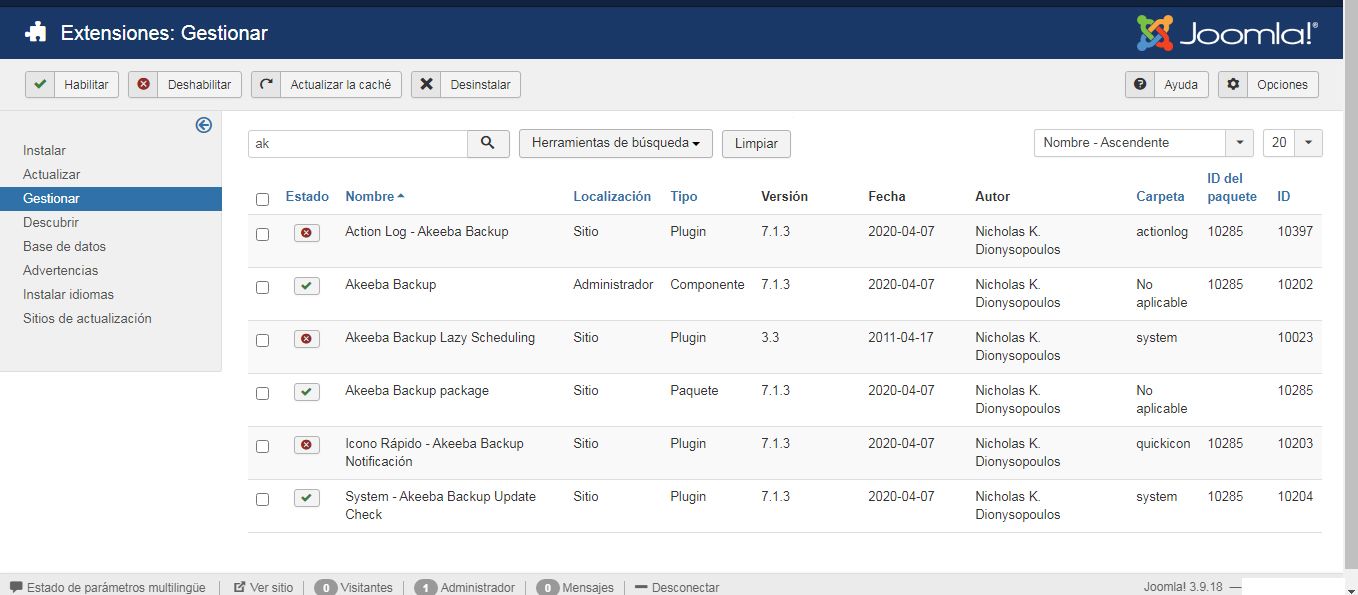The width and height of the screenshot is (1358, 595).
Task: Click the name Akeeba Backup Lazy Scheduling
Action: 440,338
